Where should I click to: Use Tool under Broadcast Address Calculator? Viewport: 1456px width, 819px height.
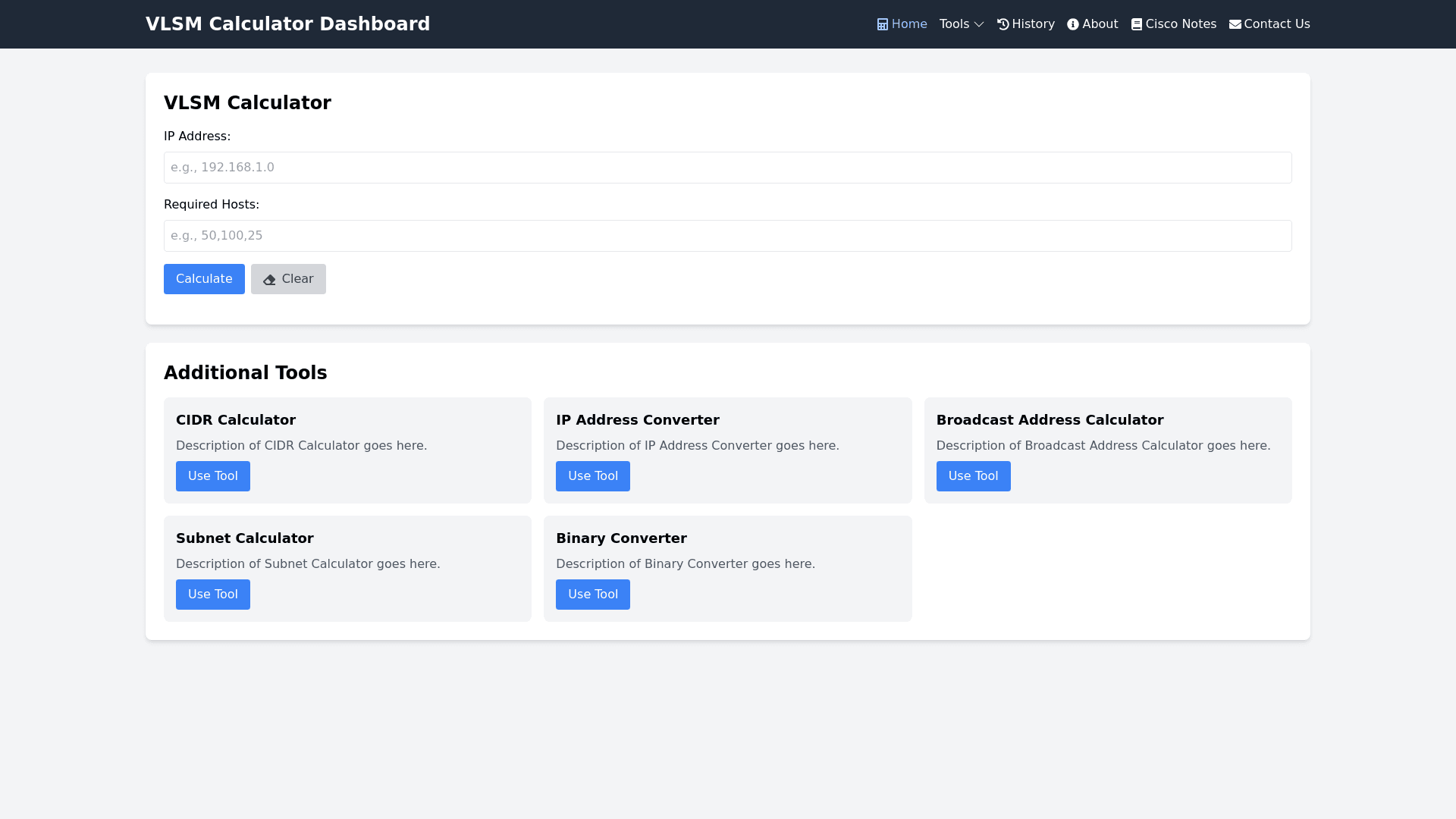(973, 476)
